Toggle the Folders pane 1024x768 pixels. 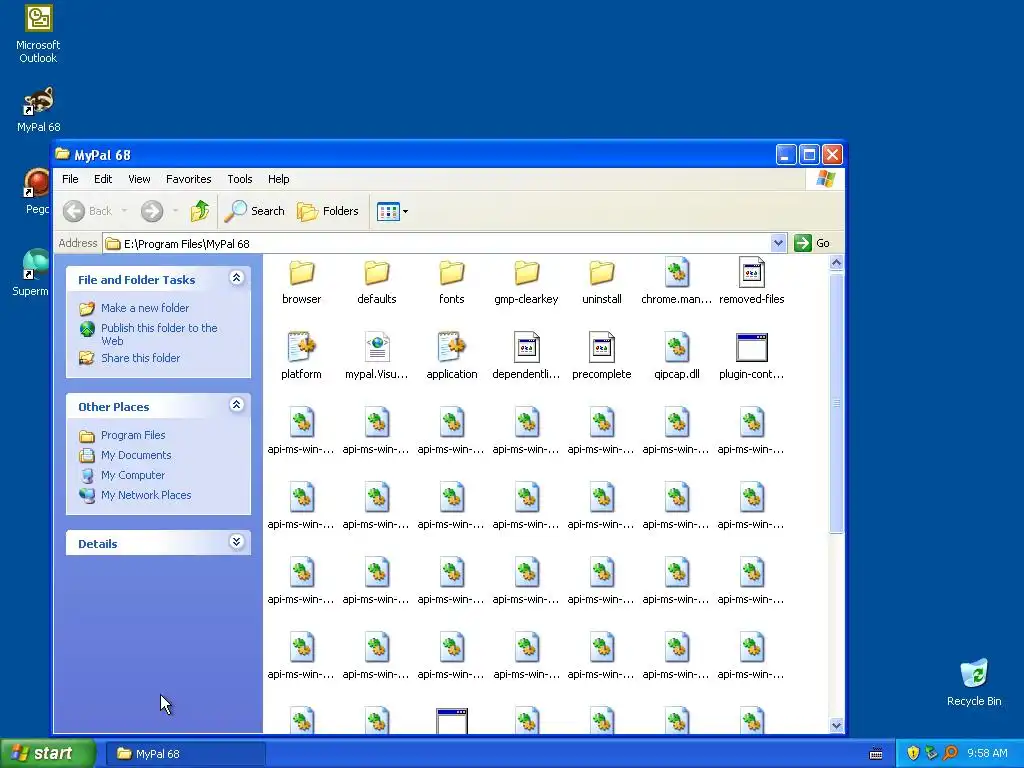pos(328,211)
